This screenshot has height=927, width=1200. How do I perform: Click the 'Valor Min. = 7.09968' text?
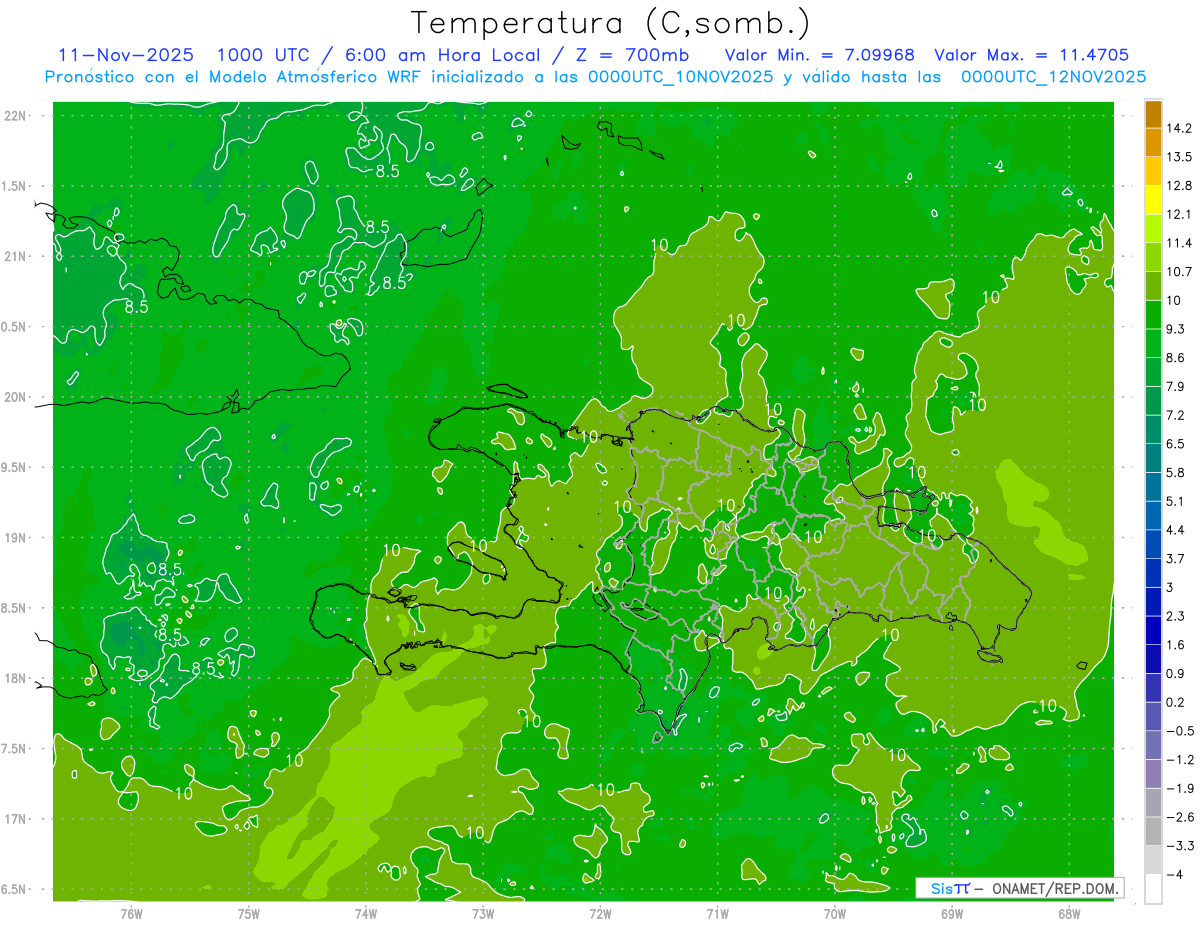tap(821, 55)
